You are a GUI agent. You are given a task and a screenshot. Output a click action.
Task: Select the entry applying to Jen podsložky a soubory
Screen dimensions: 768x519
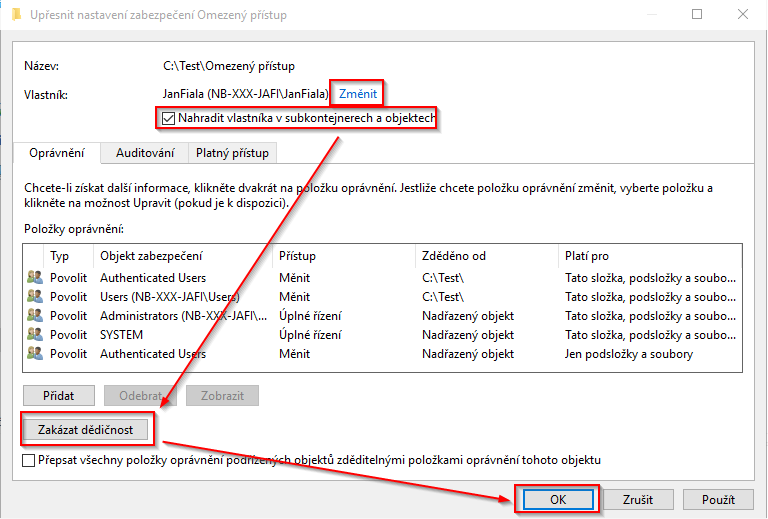(x=382, y=354)
